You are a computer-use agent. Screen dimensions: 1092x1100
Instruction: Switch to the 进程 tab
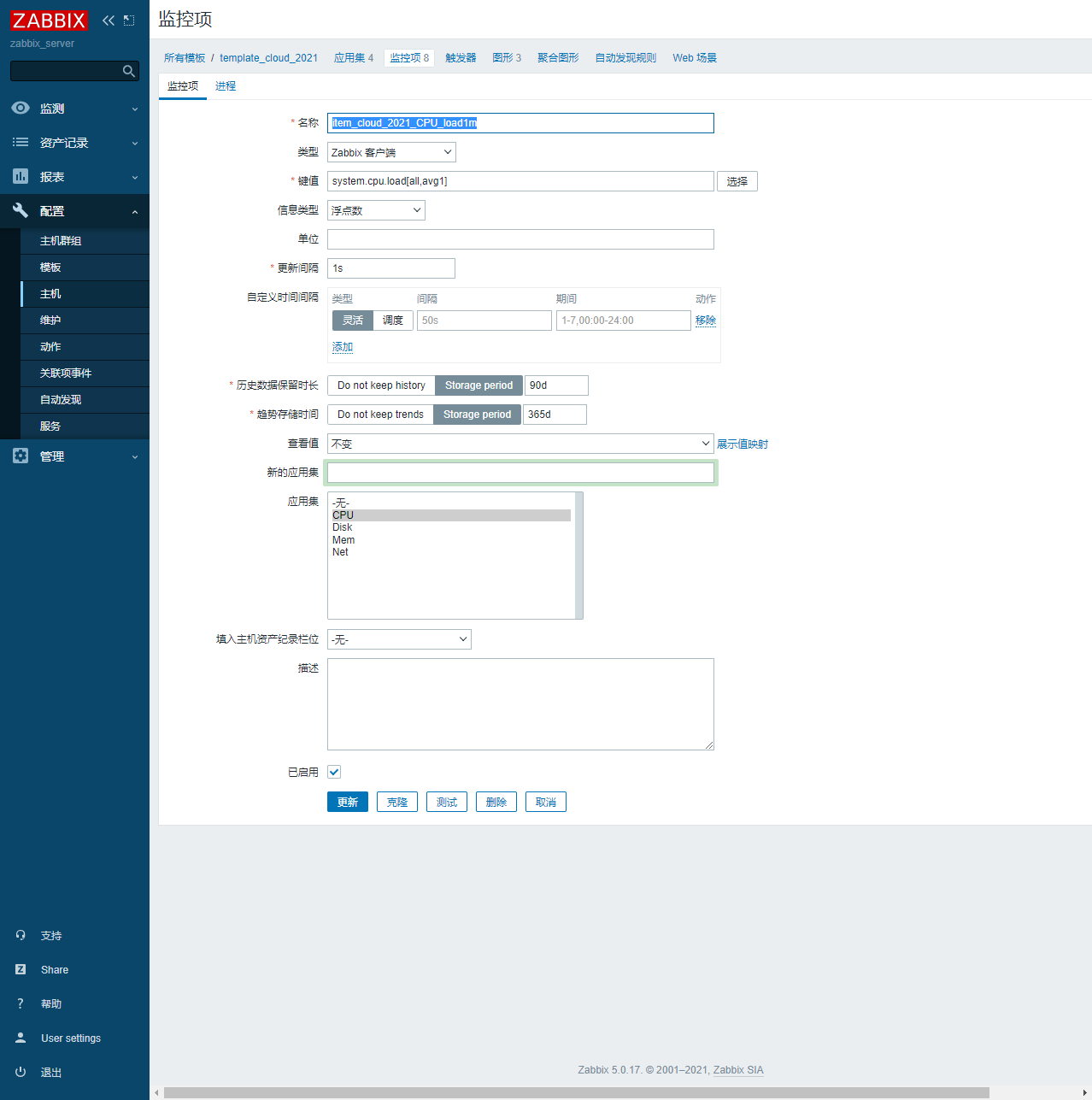click(x=226, y=86)
